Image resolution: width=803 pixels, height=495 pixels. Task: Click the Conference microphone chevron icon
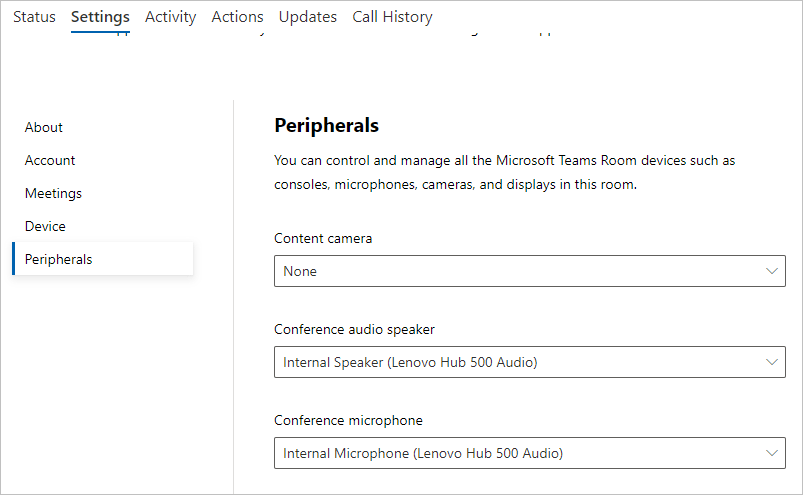(x=771, y=453)
